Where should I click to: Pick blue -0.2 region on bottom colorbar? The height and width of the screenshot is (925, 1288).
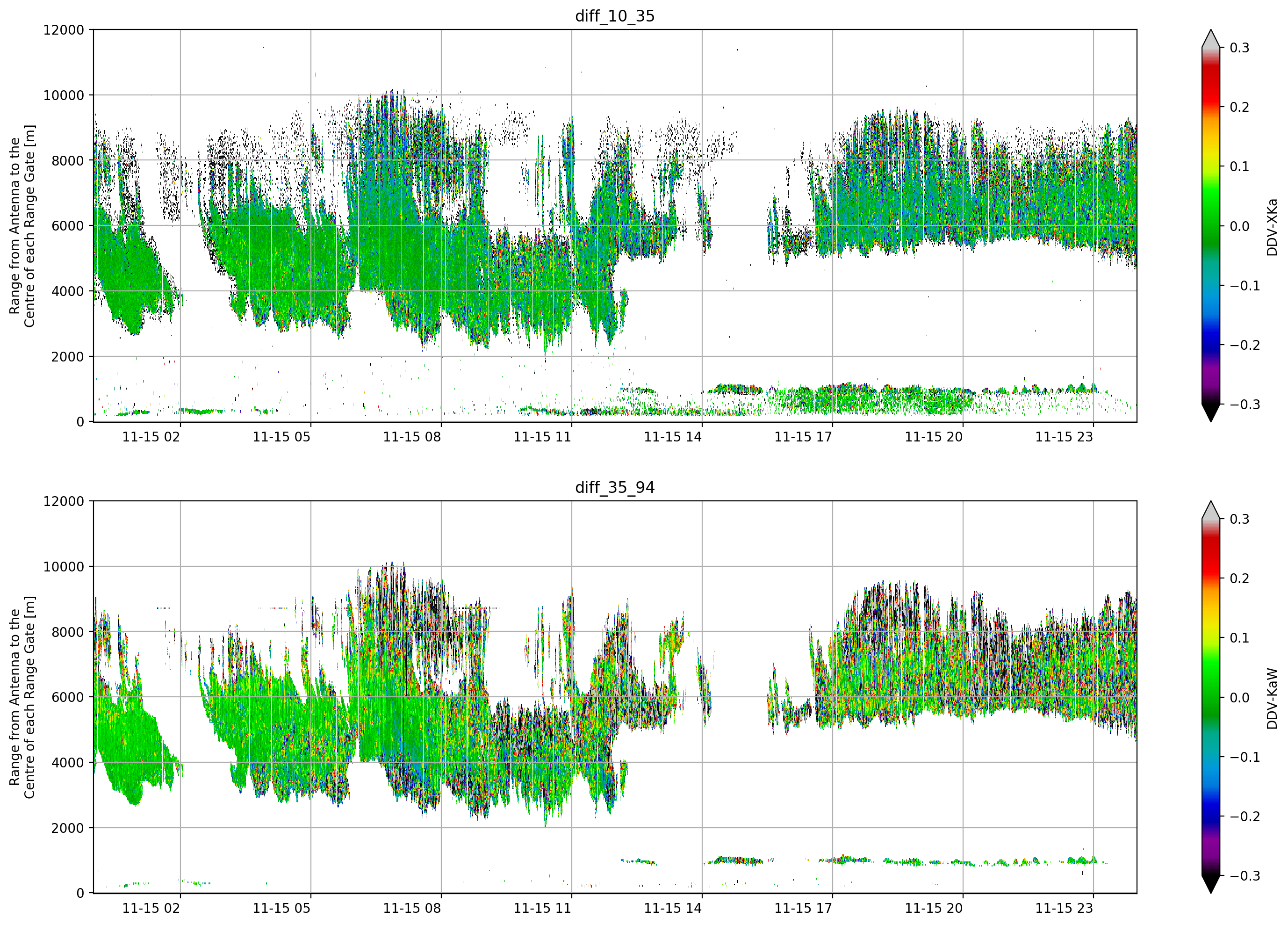click(1211, 817)
